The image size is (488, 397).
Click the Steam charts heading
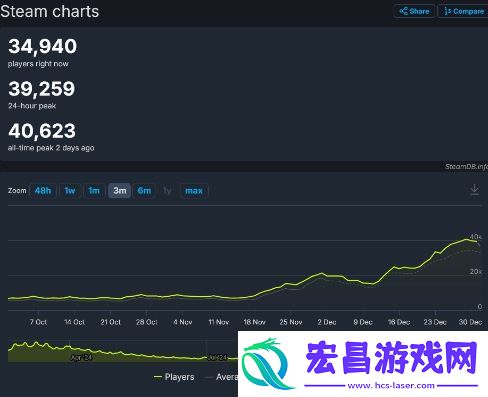[50, 12]
